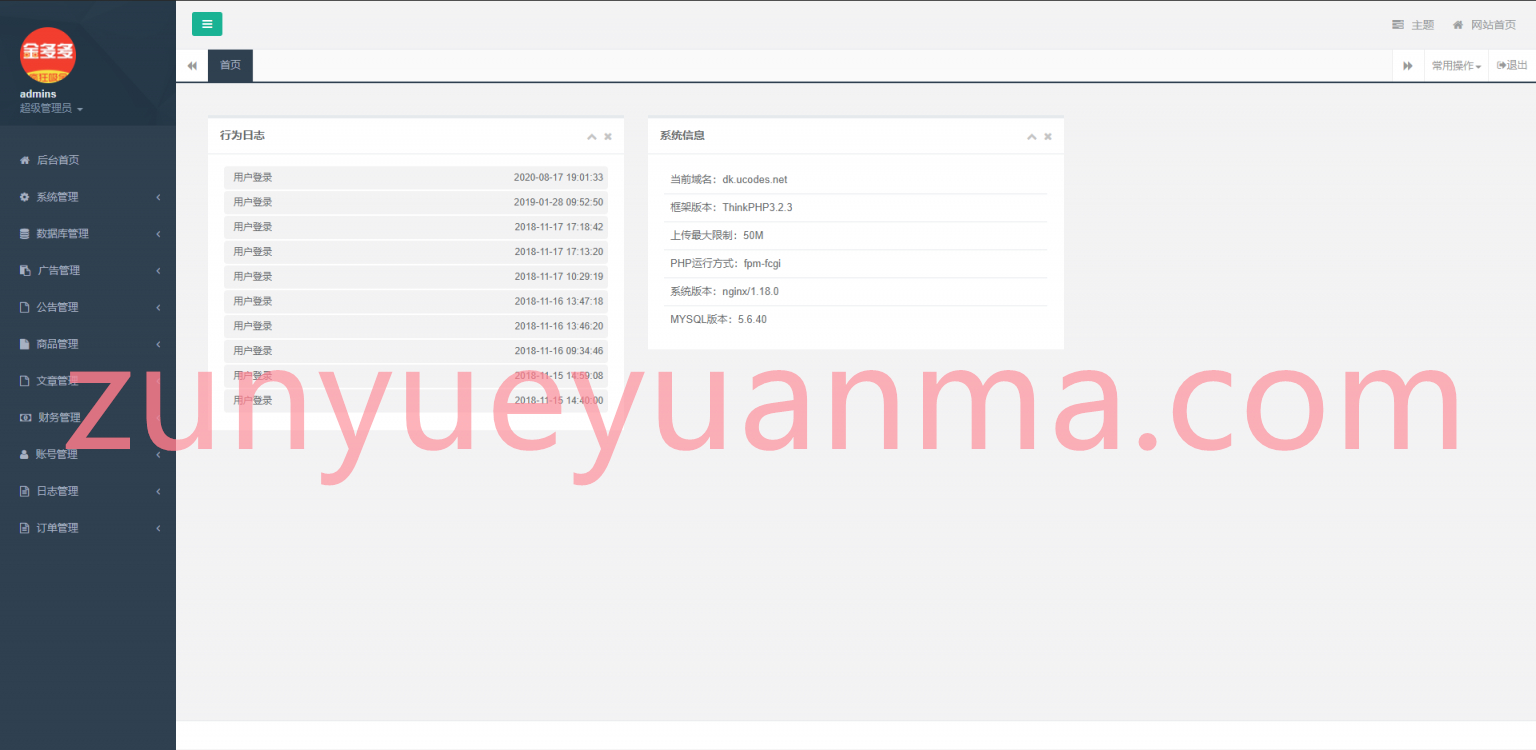Expand the 日志管理 chevron arrow
Viewport: 1536px width, 750px height.
coord(158,491)
